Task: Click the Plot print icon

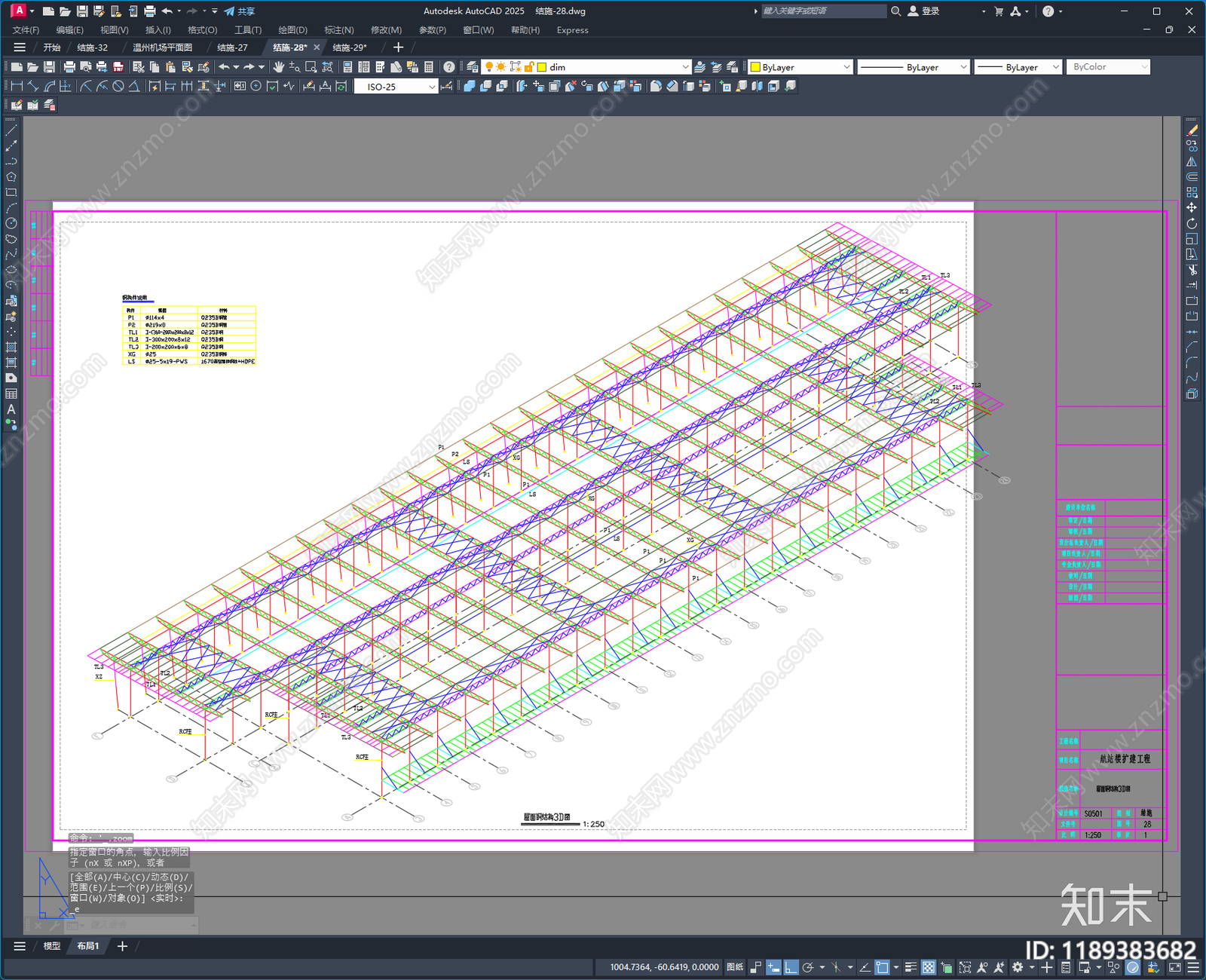Action: pos(69,67)
